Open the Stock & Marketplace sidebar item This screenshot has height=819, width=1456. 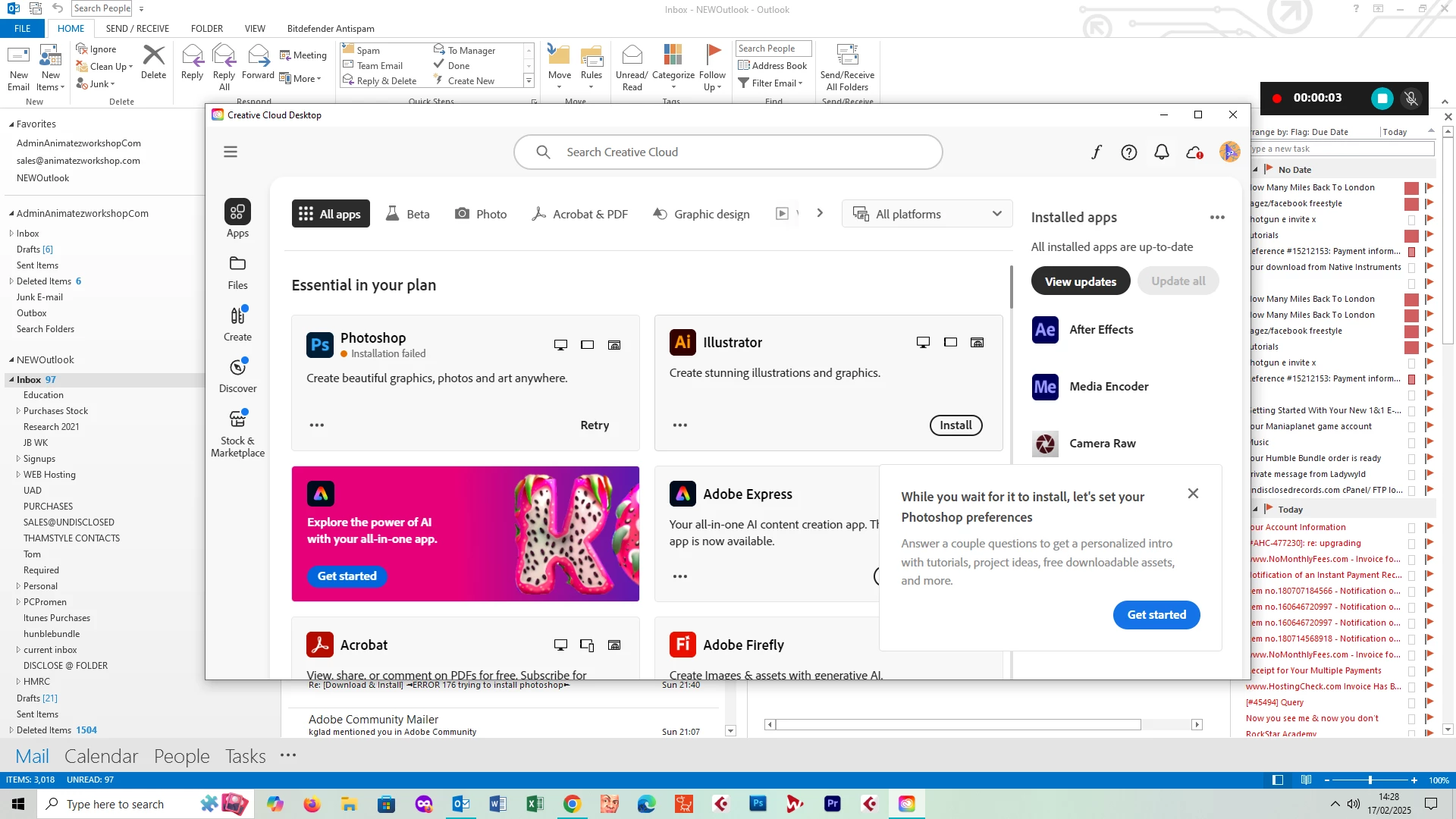click(237, 434)
